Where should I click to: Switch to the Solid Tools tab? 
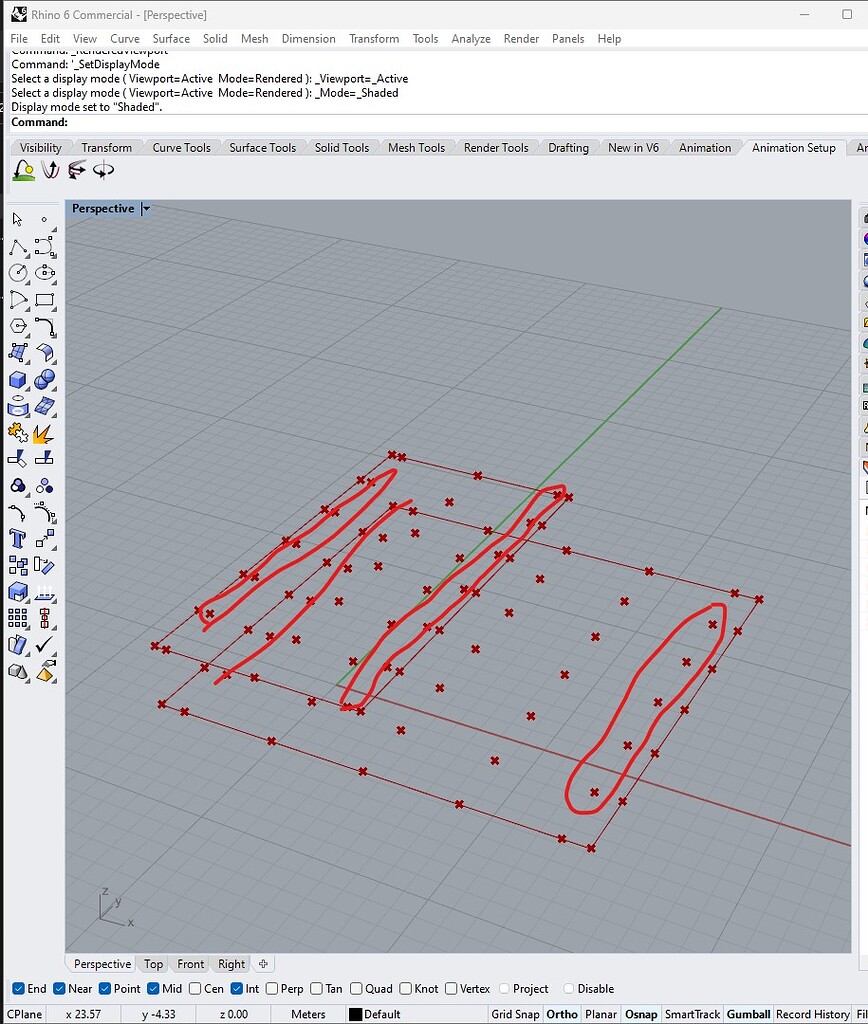pos(342,147)
